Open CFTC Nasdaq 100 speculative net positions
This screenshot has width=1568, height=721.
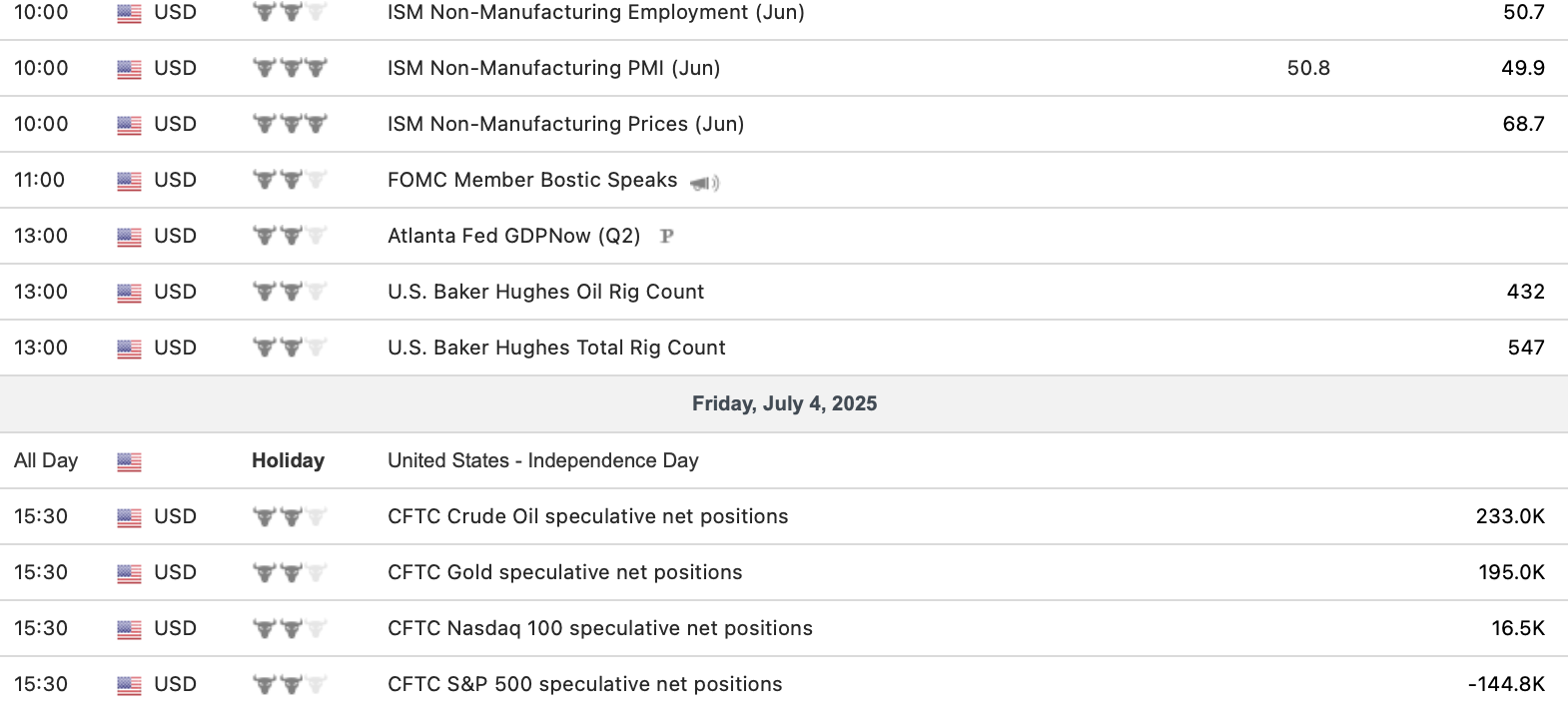(599, 628)
